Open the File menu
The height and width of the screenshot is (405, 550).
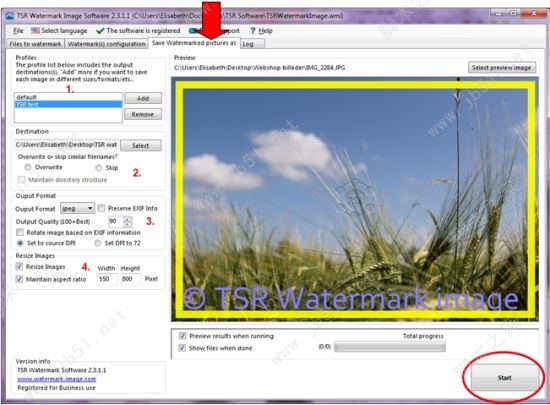(18, 31)
